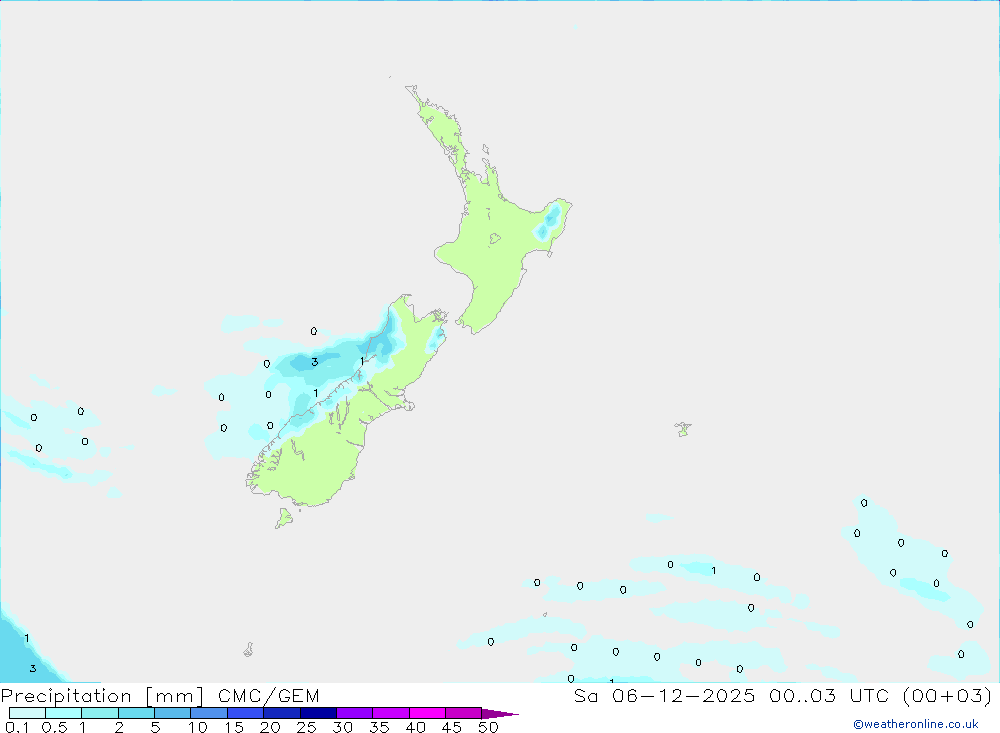
Task: Click the '(00+03)' forecast offset text
Action: [x=948, y=696]
